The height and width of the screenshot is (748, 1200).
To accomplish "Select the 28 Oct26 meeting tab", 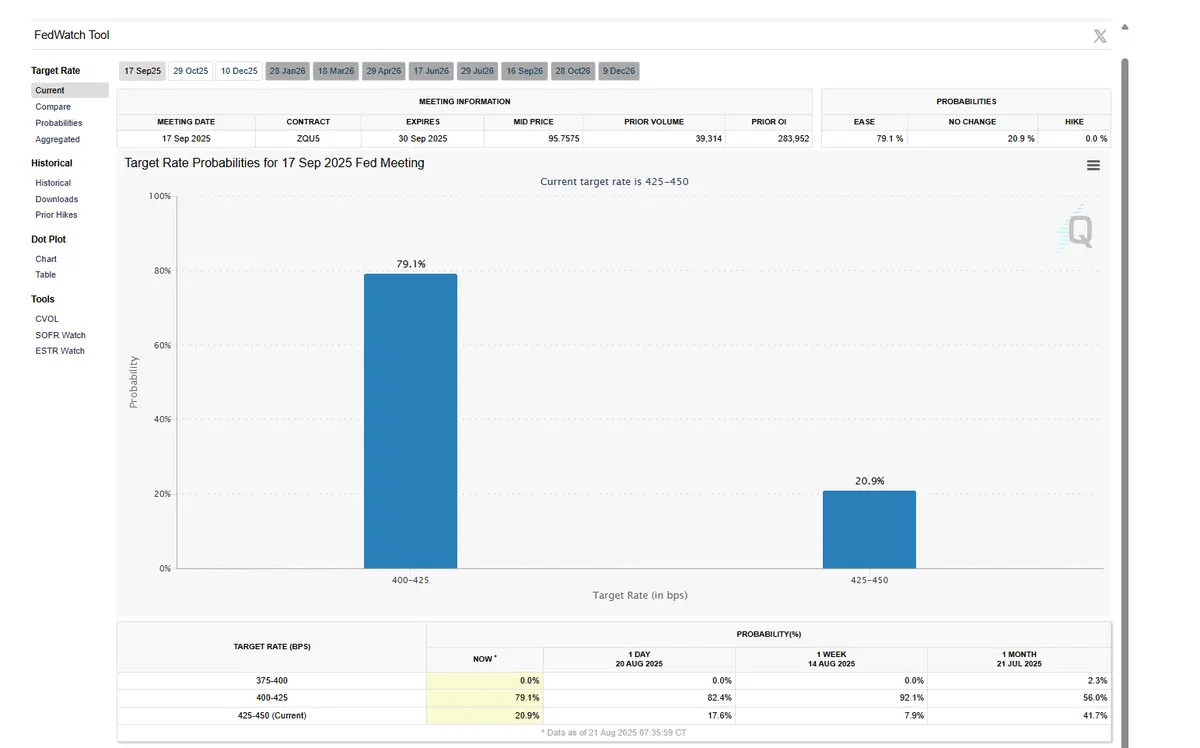I will pyautogui.click(x=573, y=71).
